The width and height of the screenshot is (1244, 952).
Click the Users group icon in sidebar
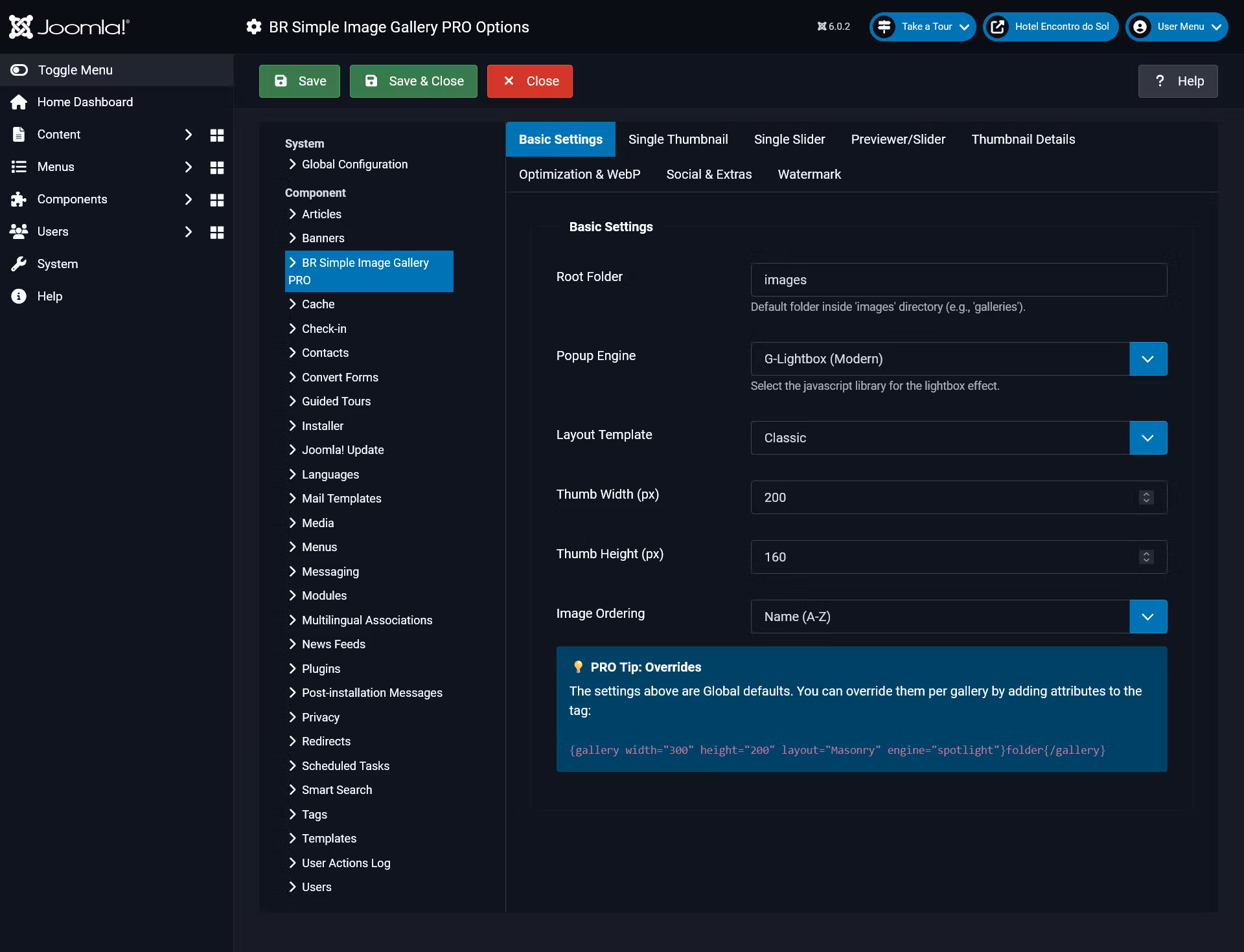(x=19, y=231)
